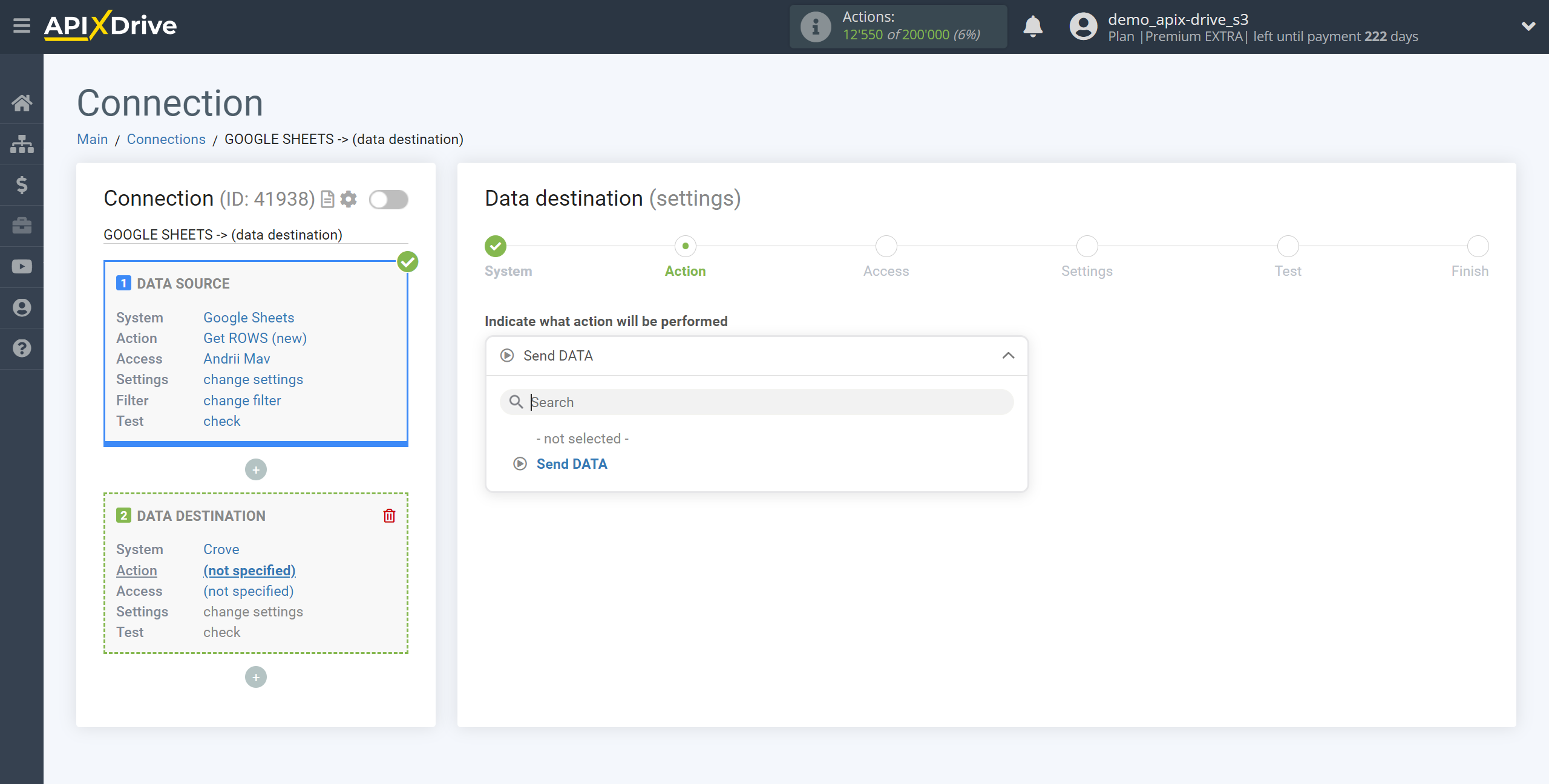Click the Google Sheets link in DATA SOURCE
The image size is (1549, 784).
click(x=248, y=317)
